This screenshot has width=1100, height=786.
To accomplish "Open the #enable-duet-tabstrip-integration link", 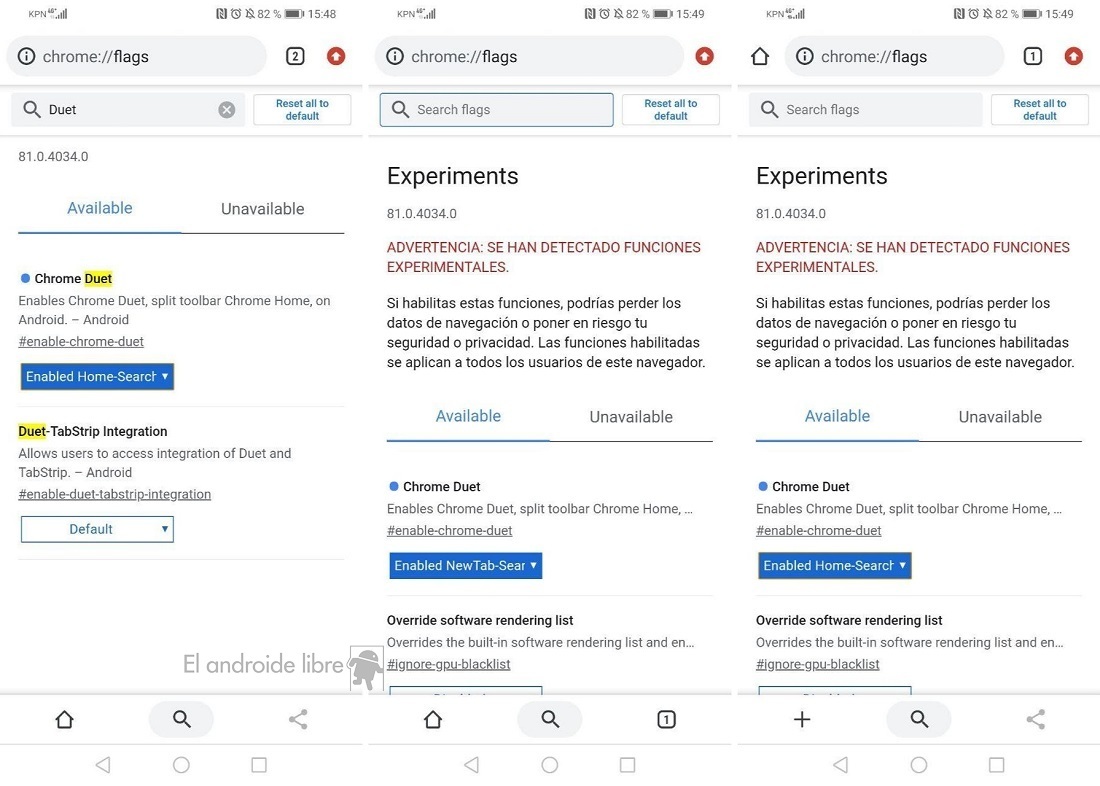I will point(114,494).
